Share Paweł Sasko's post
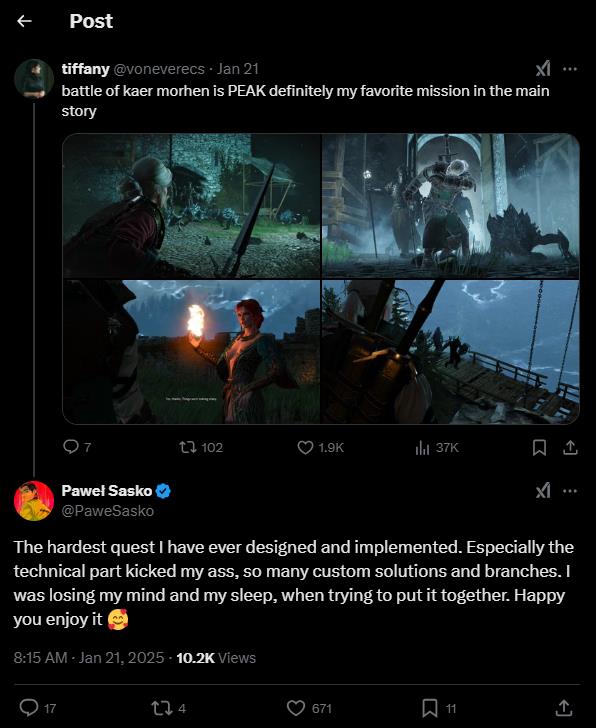 (x=564, y=708)
